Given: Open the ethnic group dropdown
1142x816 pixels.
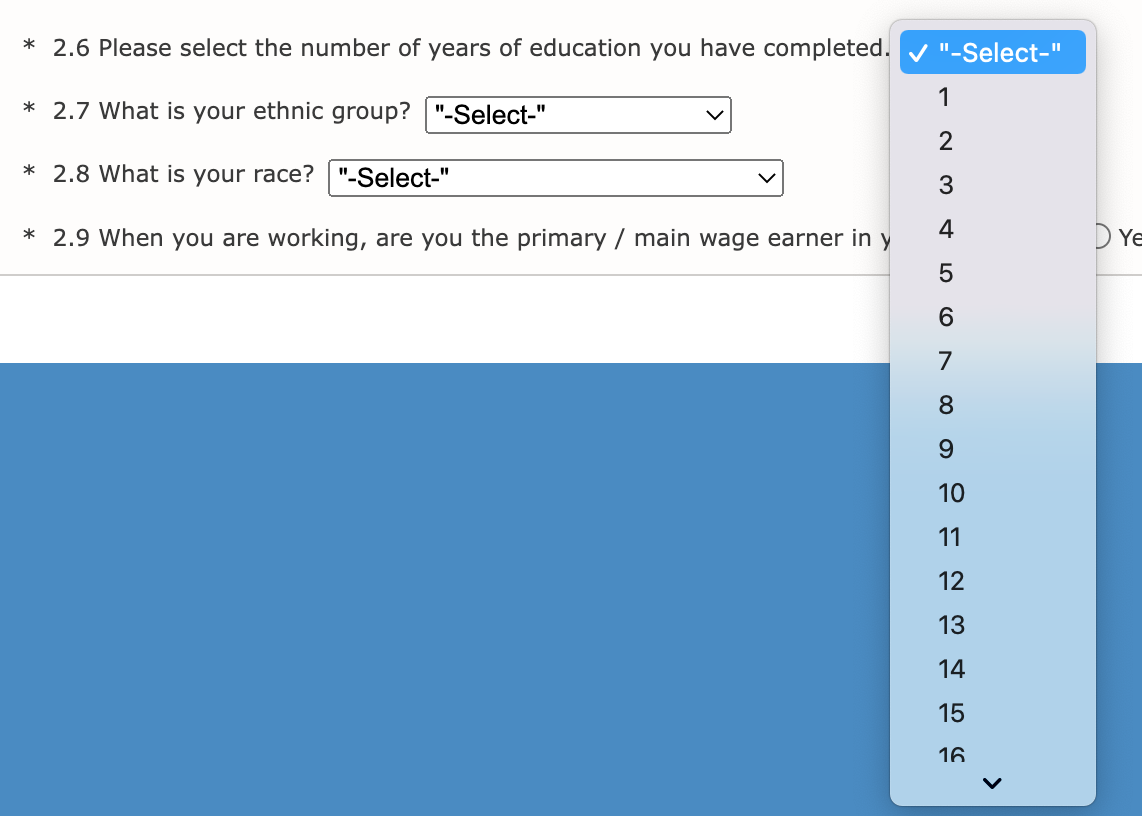Looking at the screenshot, I should coord(578,115).
